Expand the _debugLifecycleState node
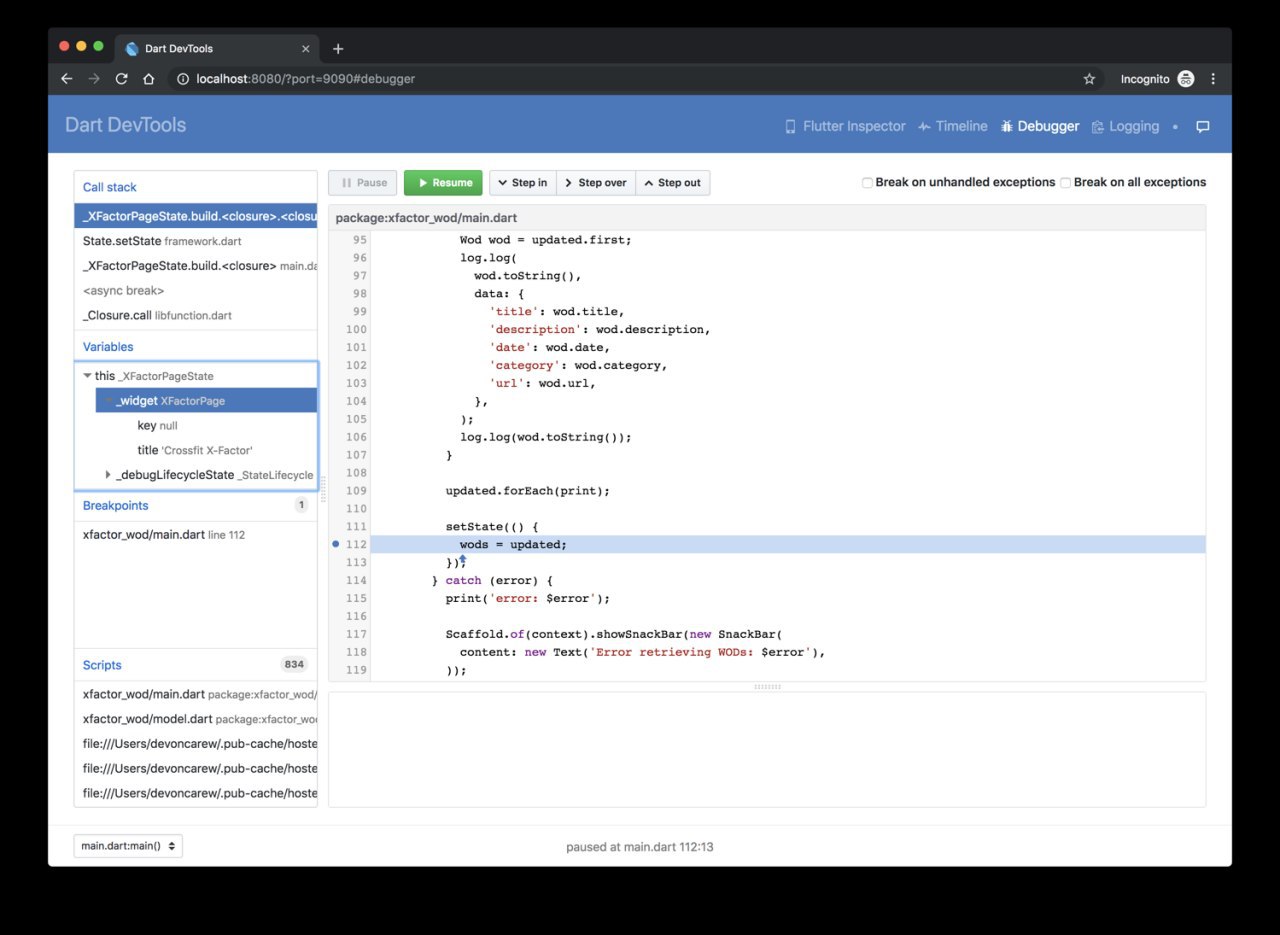Image resolution: width=1280 pixels, height=935 pixels. 108,475
